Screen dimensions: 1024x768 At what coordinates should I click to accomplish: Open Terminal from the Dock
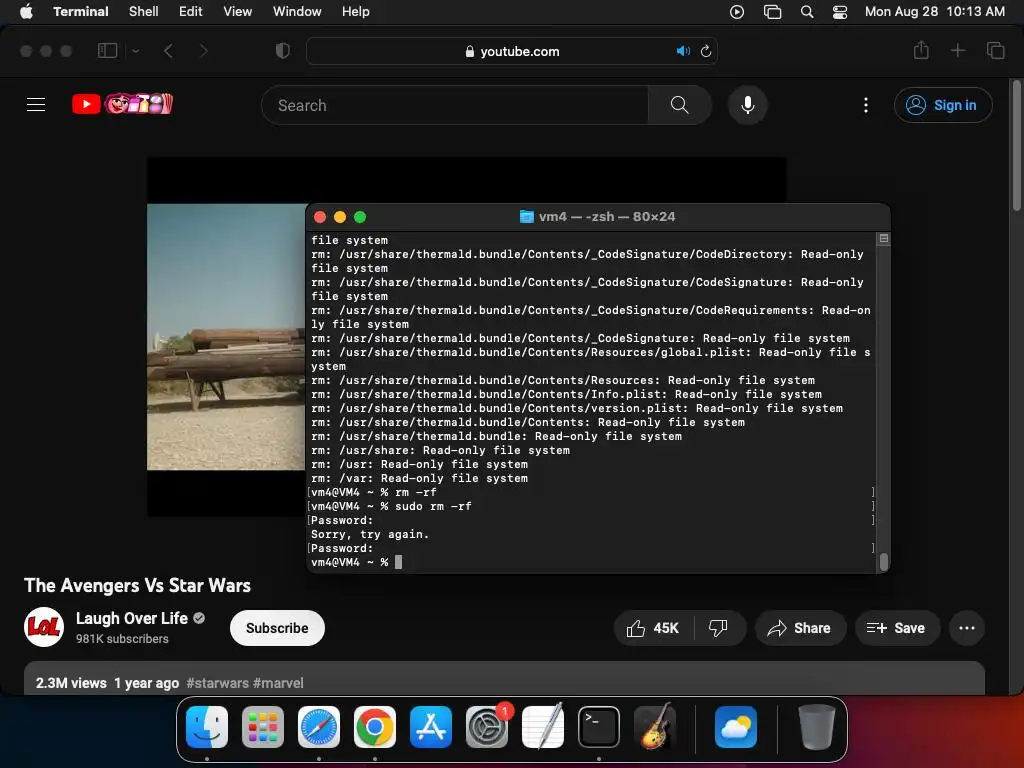[599, 727]
